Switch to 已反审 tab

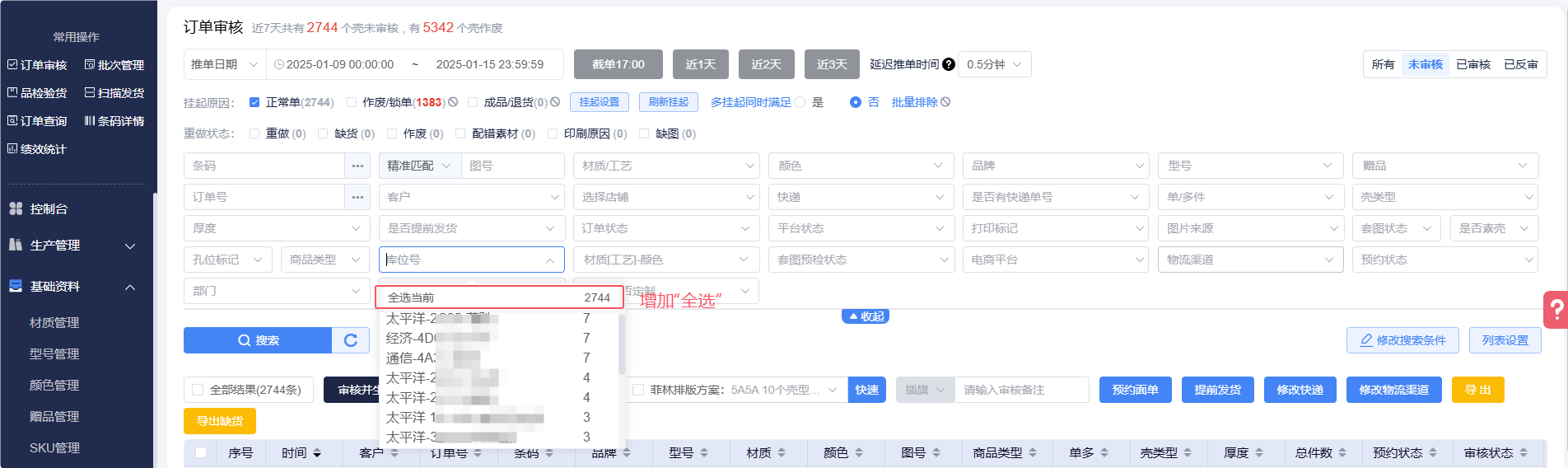1521,64
